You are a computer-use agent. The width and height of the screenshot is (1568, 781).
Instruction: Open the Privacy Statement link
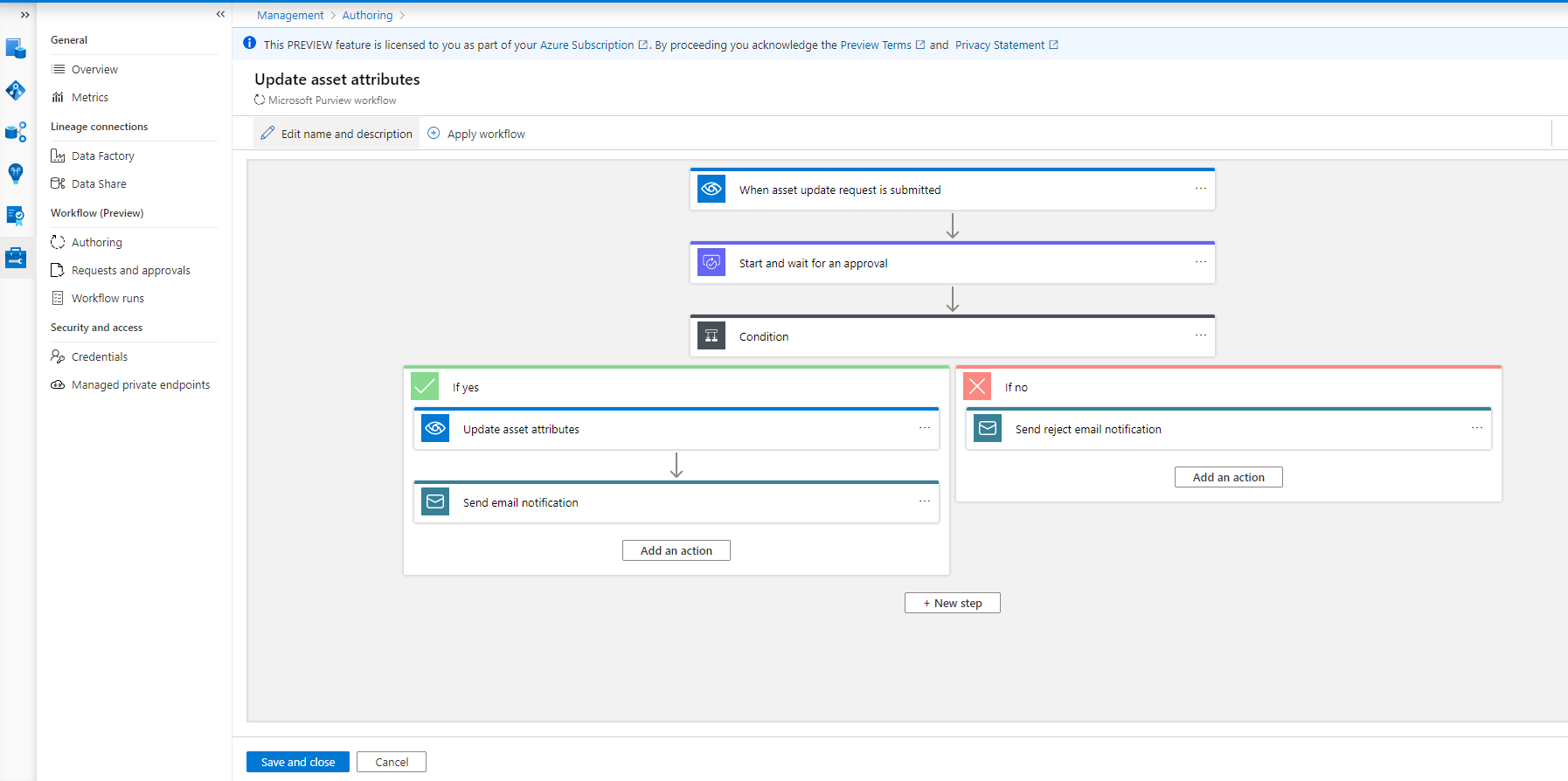point(1006,45)
